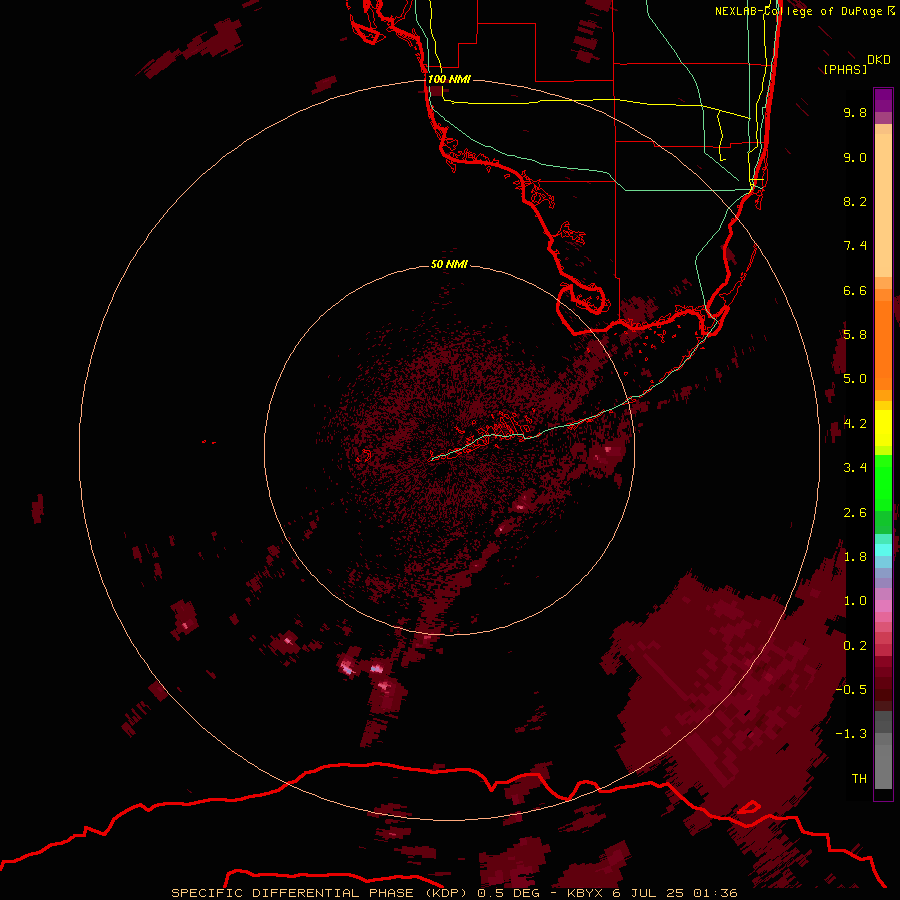Image resolution: width=900 pixels, height=900 pixels.
Task: Click the SPECIFIC DIFFERENTIAL PHASE (KDP) caption
Action: 321,893
